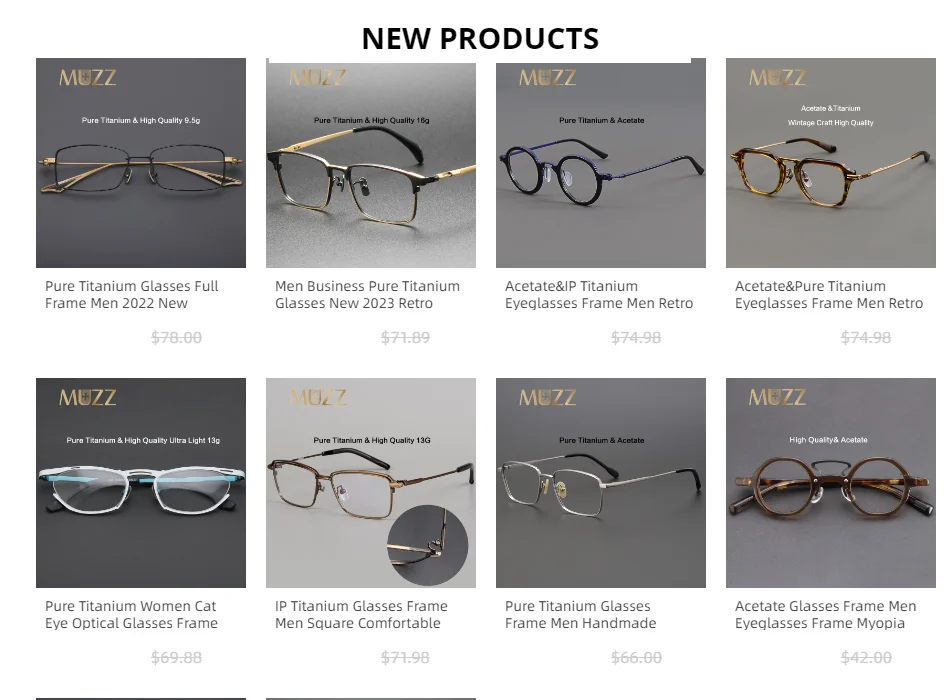Click the NEW PRODUCTS heading

point(480,39)
